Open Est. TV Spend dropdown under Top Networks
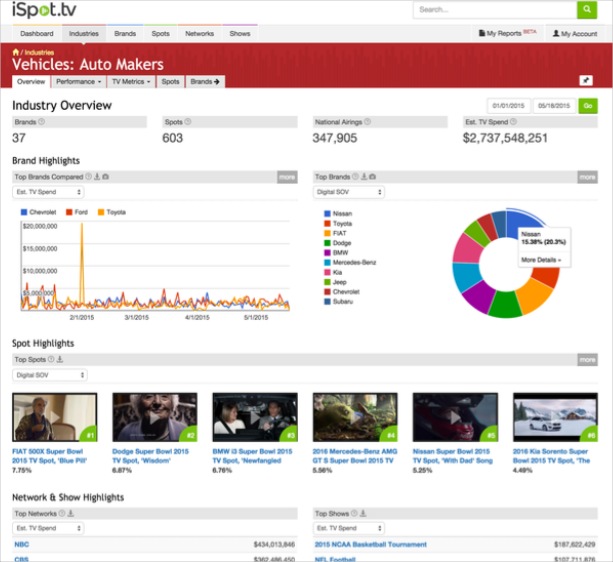 pos(48,528)
